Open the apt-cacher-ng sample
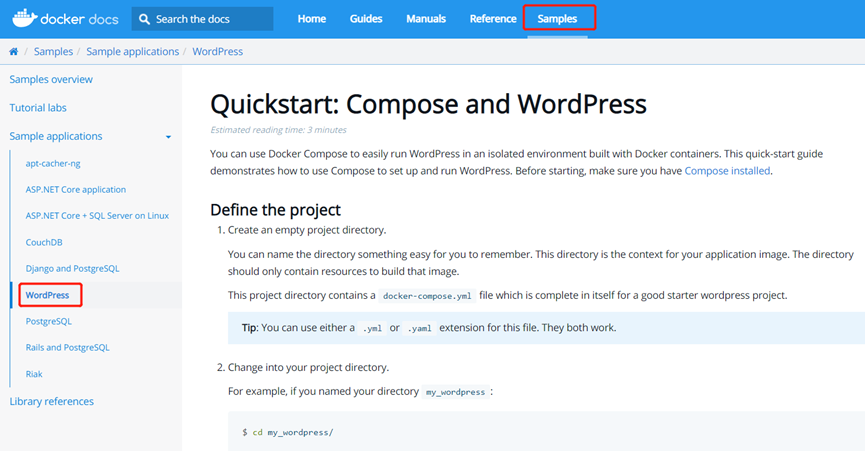The height and width of the screenshot is (451, 865). pos(53,163)
